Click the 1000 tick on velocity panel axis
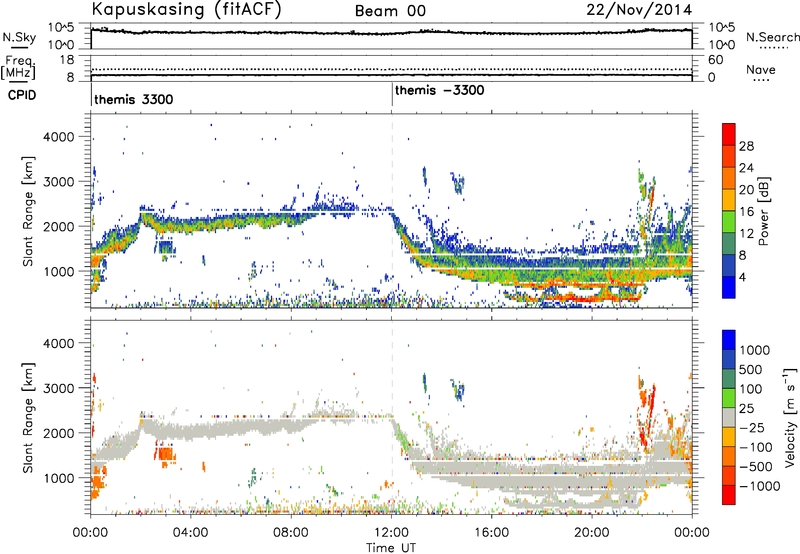The height and width of the screenshot is (554, 800). [59, 478]
